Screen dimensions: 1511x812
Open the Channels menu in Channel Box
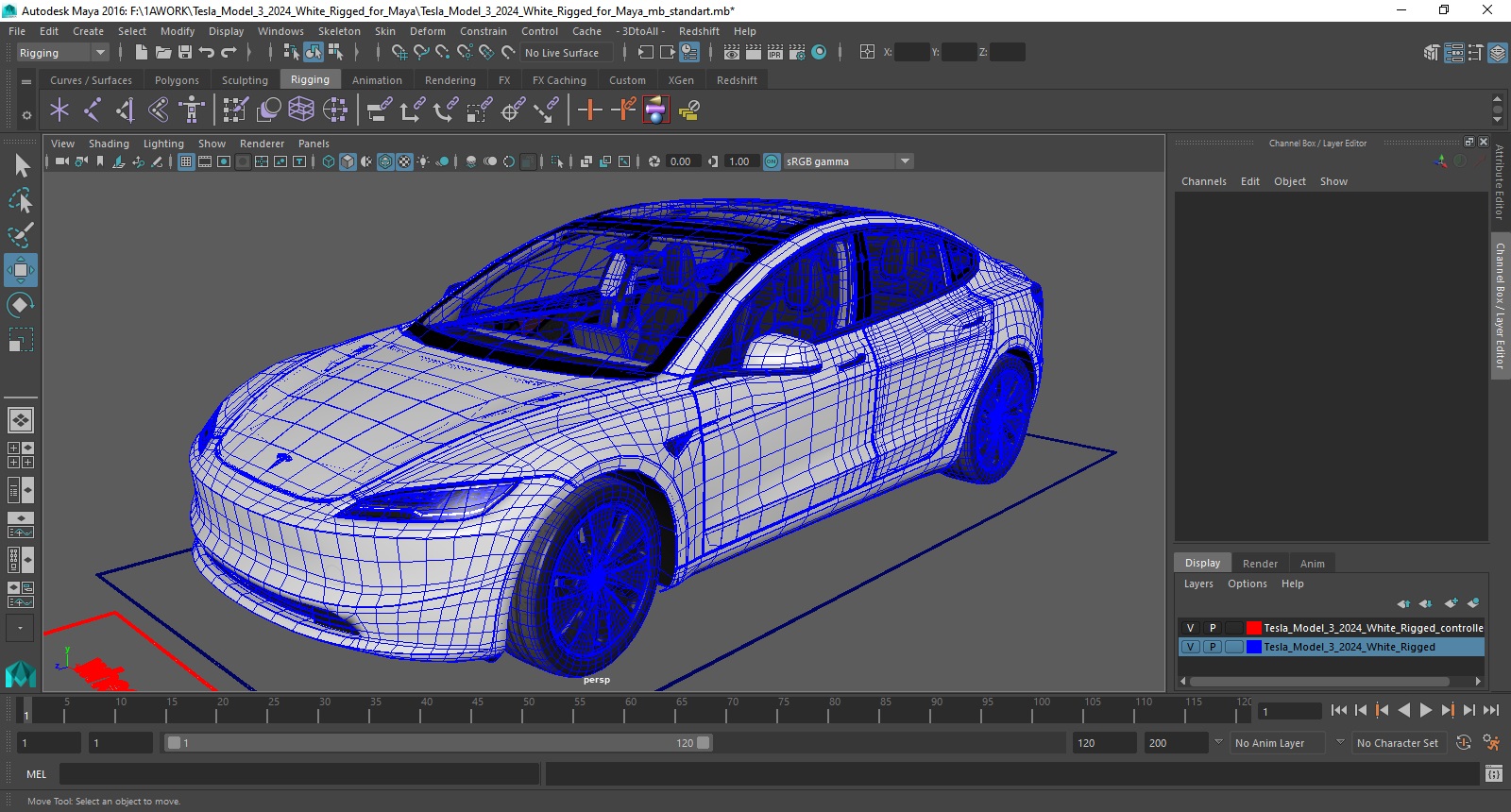point(1204,181)
